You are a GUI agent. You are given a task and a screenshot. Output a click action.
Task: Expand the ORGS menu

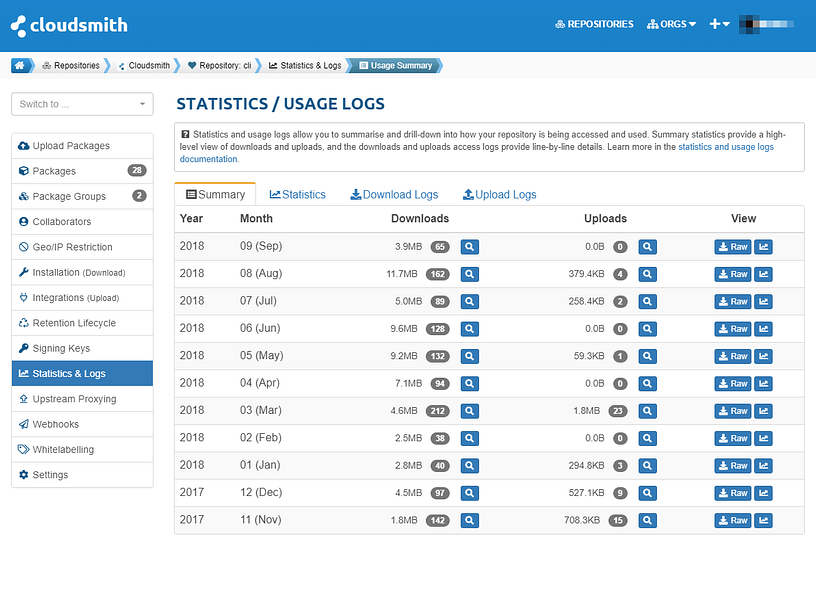(x=671, y=24)
